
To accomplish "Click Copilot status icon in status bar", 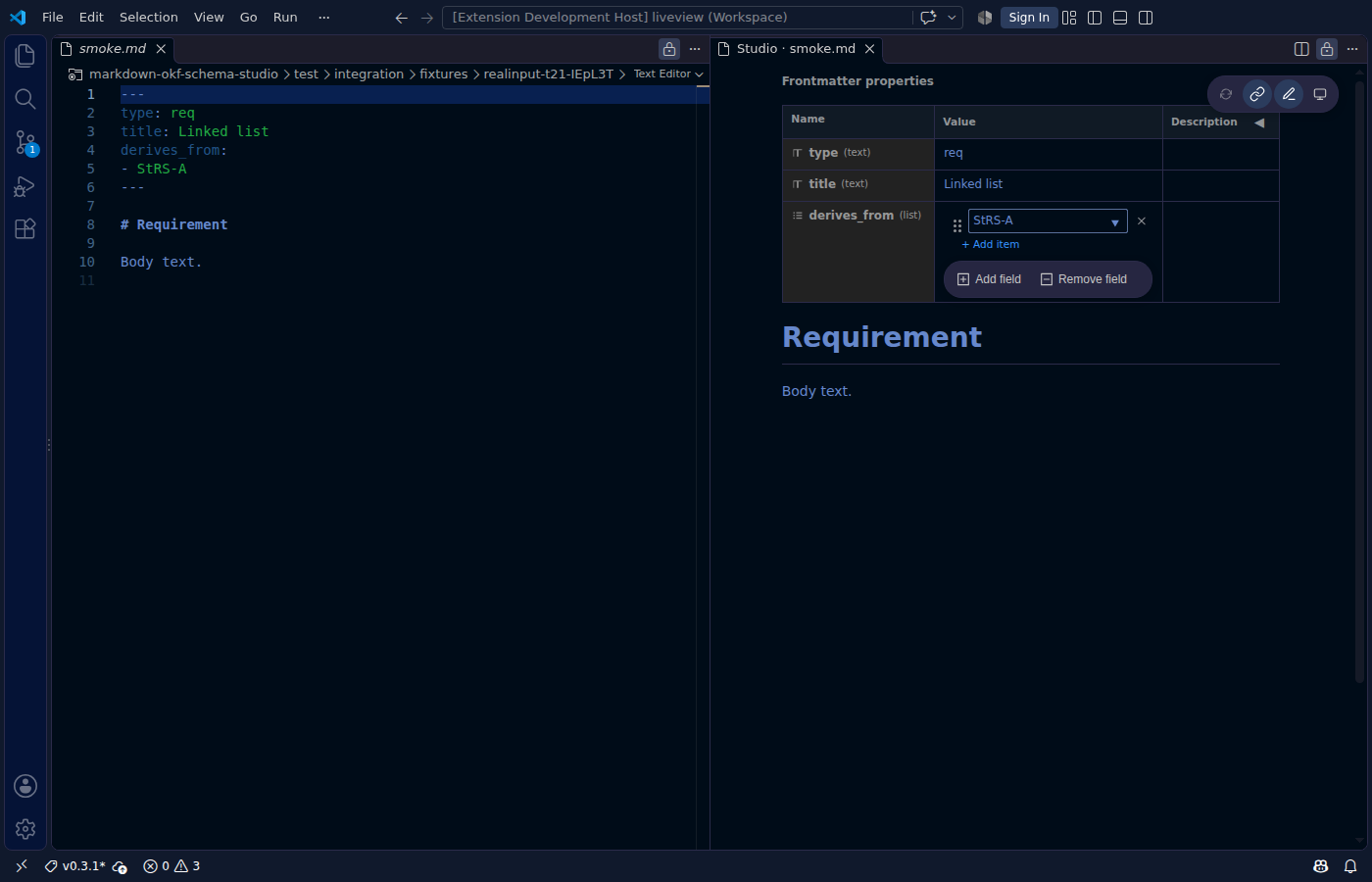I will click(1321, 866).
